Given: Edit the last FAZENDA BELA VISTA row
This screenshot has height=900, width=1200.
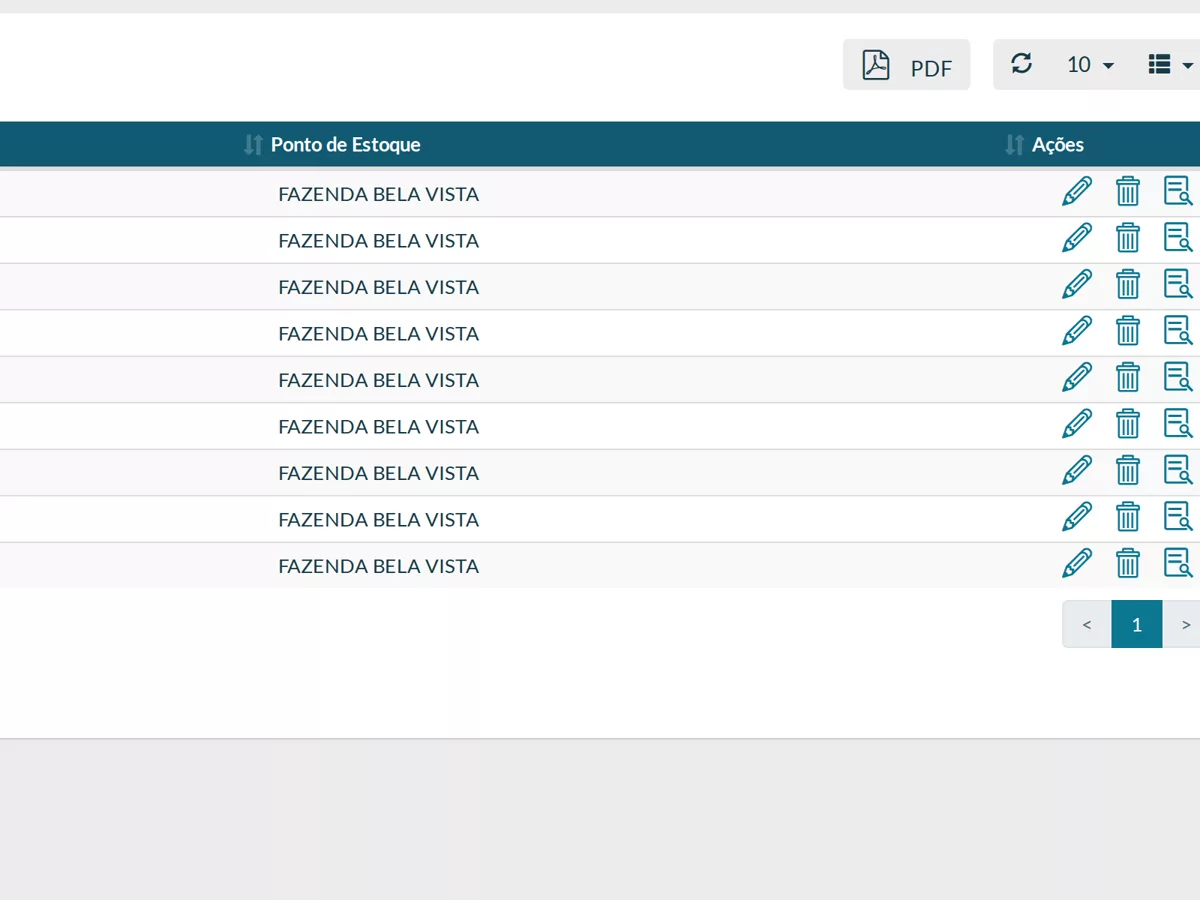Looking at the screenshot, I should tap(1077, 563).
